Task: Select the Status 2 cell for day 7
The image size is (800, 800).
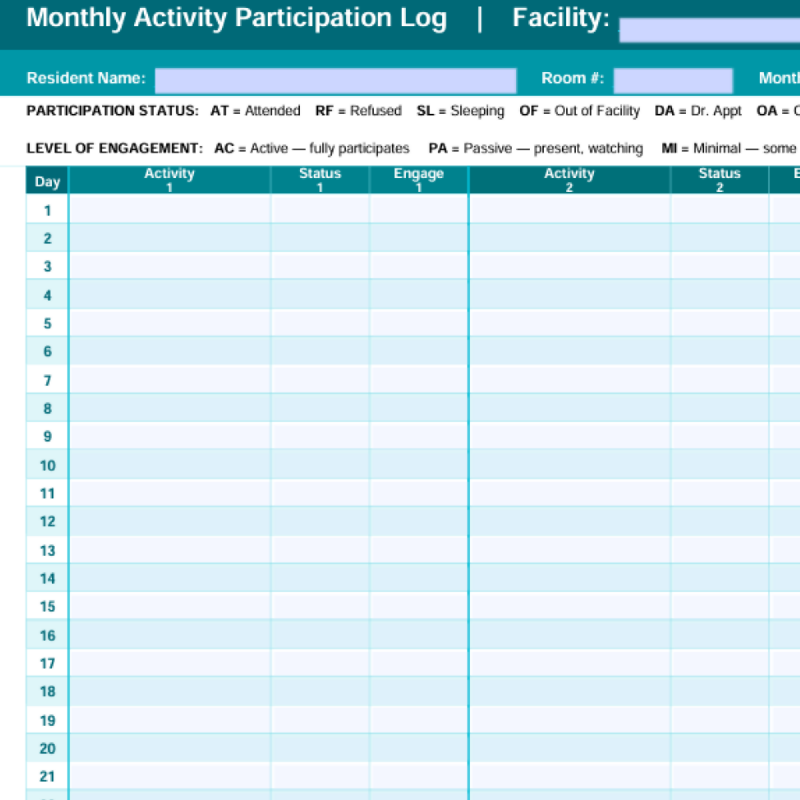Action: click(x=720, y=379)
